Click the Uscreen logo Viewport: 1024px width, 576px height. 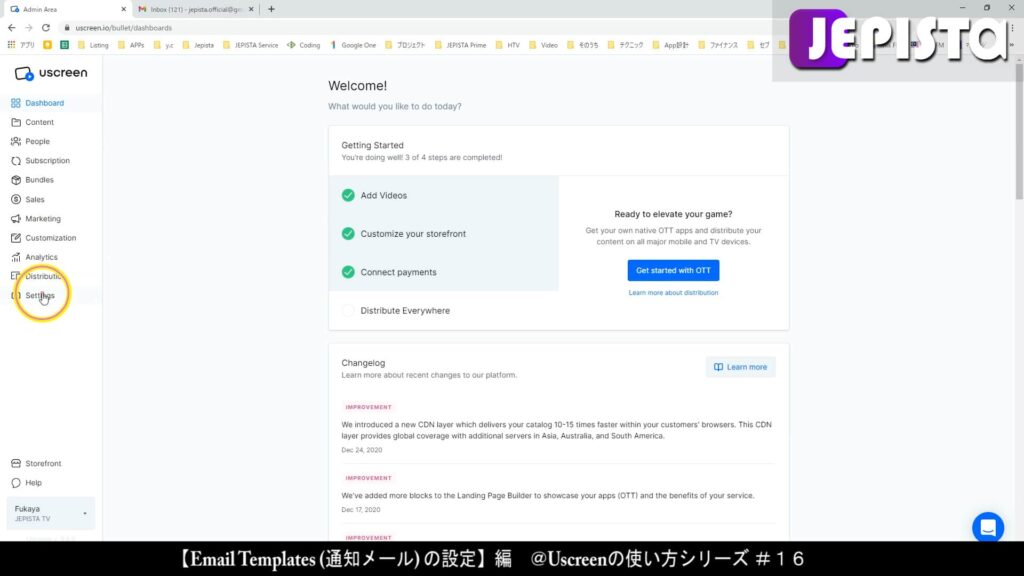(x=51, y=73)
